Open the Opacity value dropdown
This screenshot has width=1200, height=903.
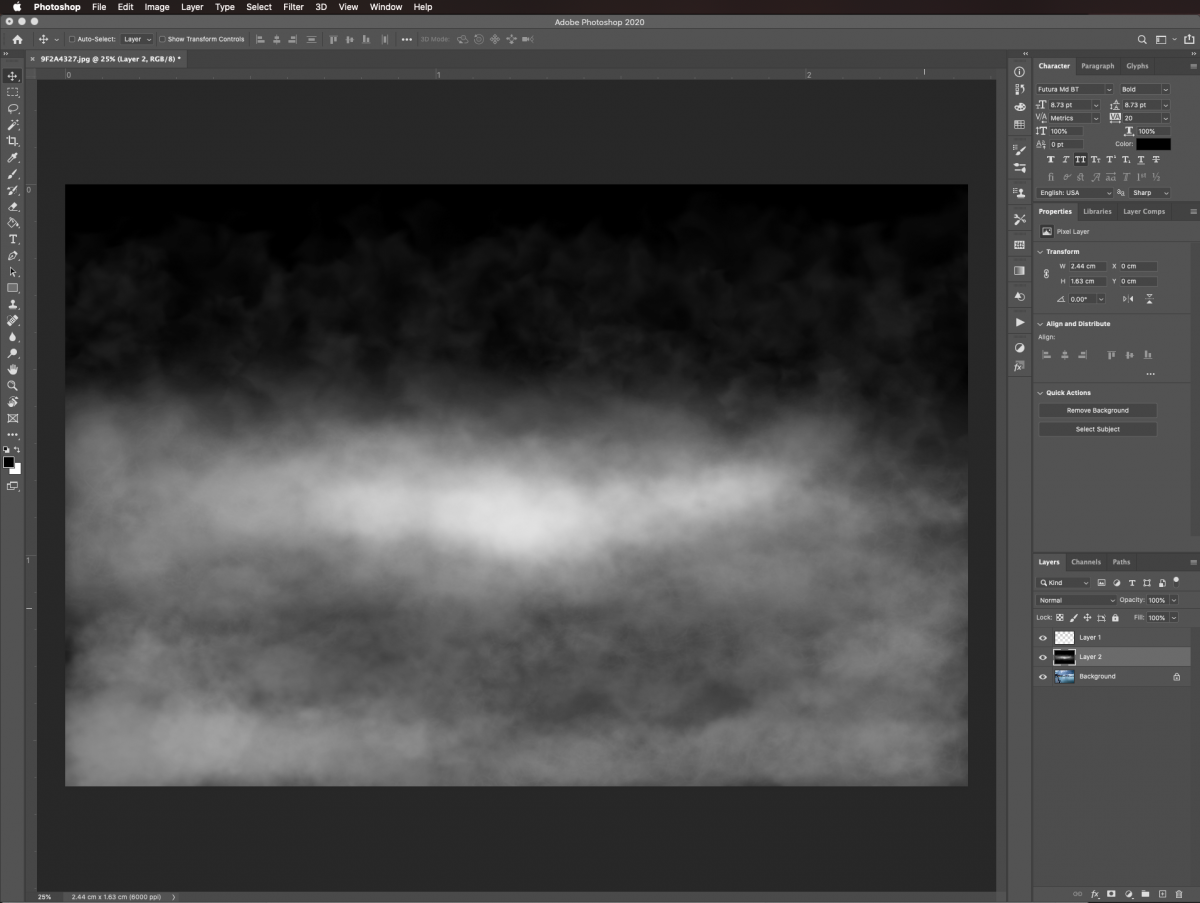tap(1174, 600)
